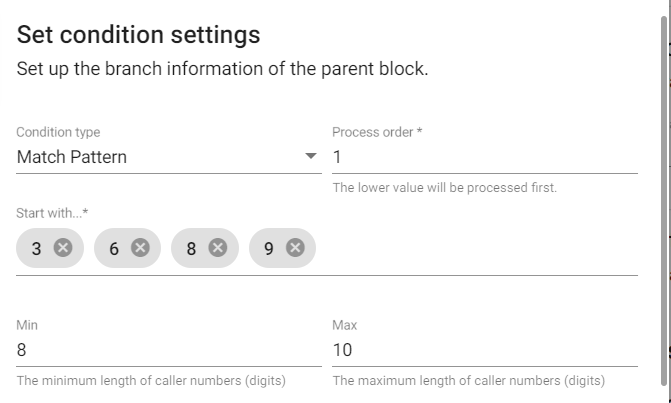Focus the Max caller number length field

[x=484, y=350]
